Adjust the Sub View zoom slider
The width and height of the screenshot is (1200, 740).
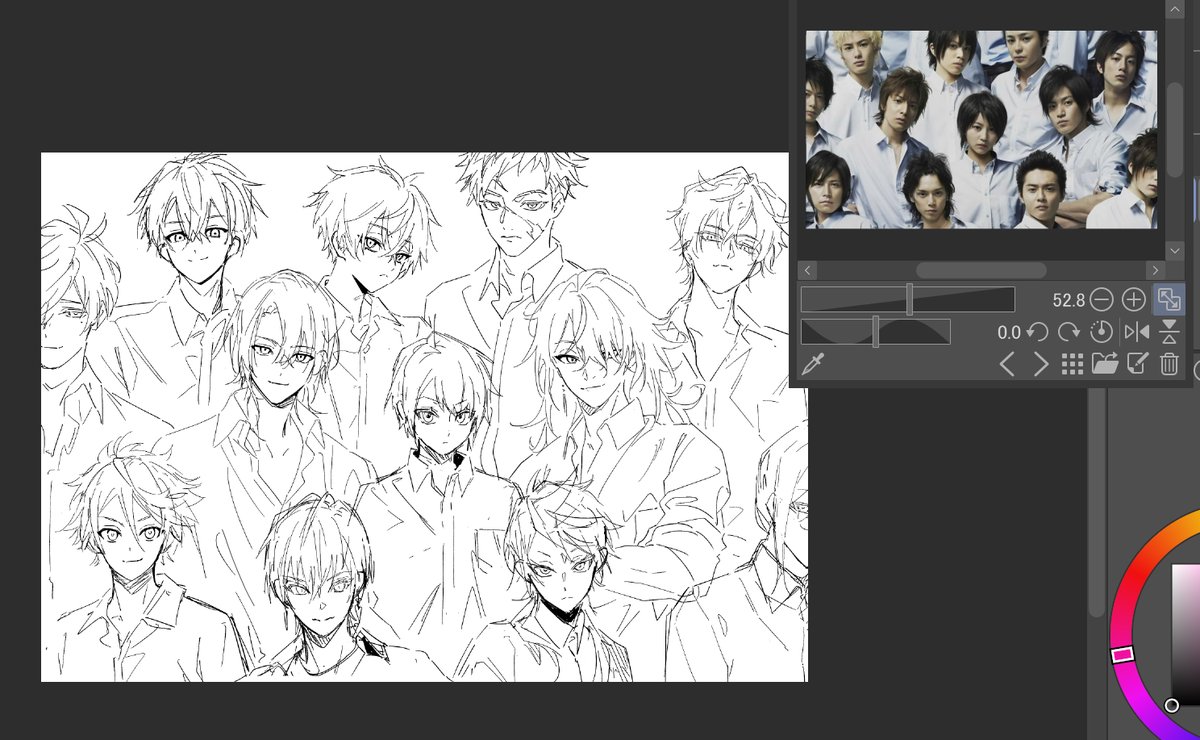point(908,299)
